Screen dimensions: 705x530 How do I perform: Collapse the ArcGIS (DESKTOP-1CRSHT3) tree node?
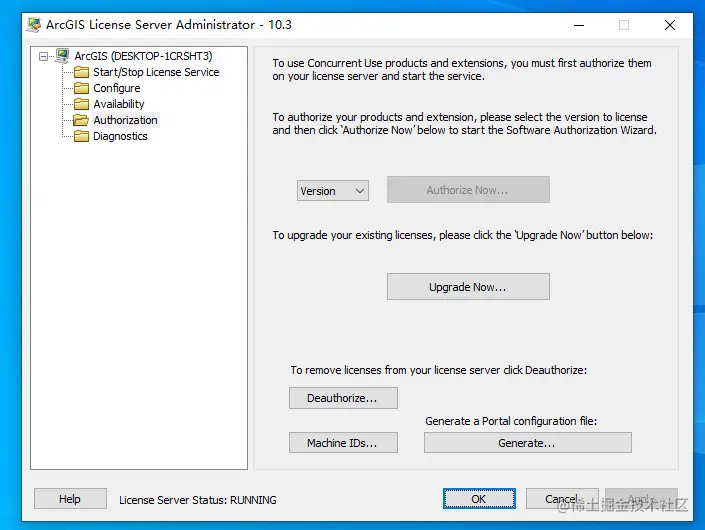43,56
